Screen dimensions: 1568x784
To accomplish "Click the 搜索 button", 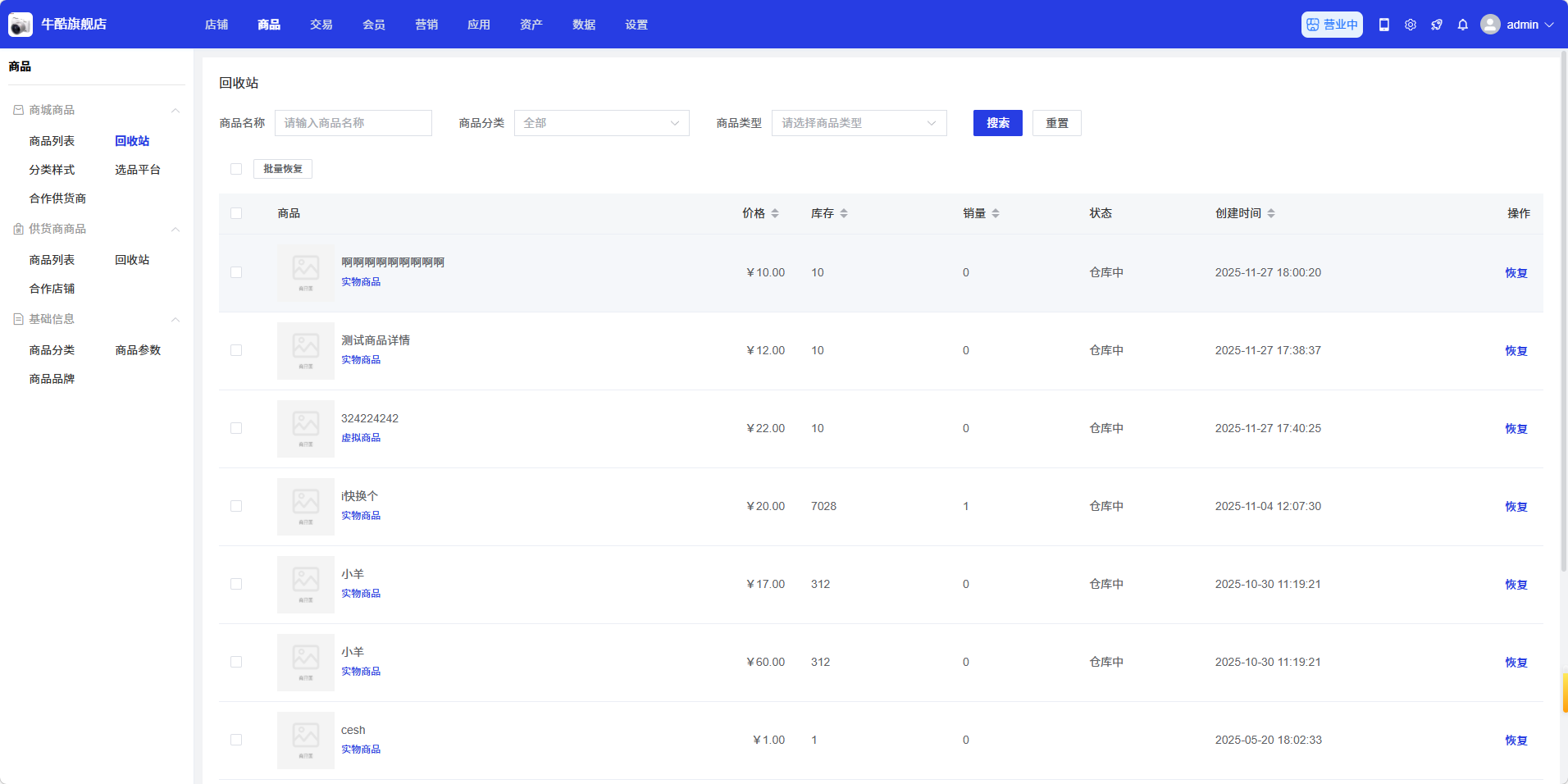I will [x=997, y=123].
